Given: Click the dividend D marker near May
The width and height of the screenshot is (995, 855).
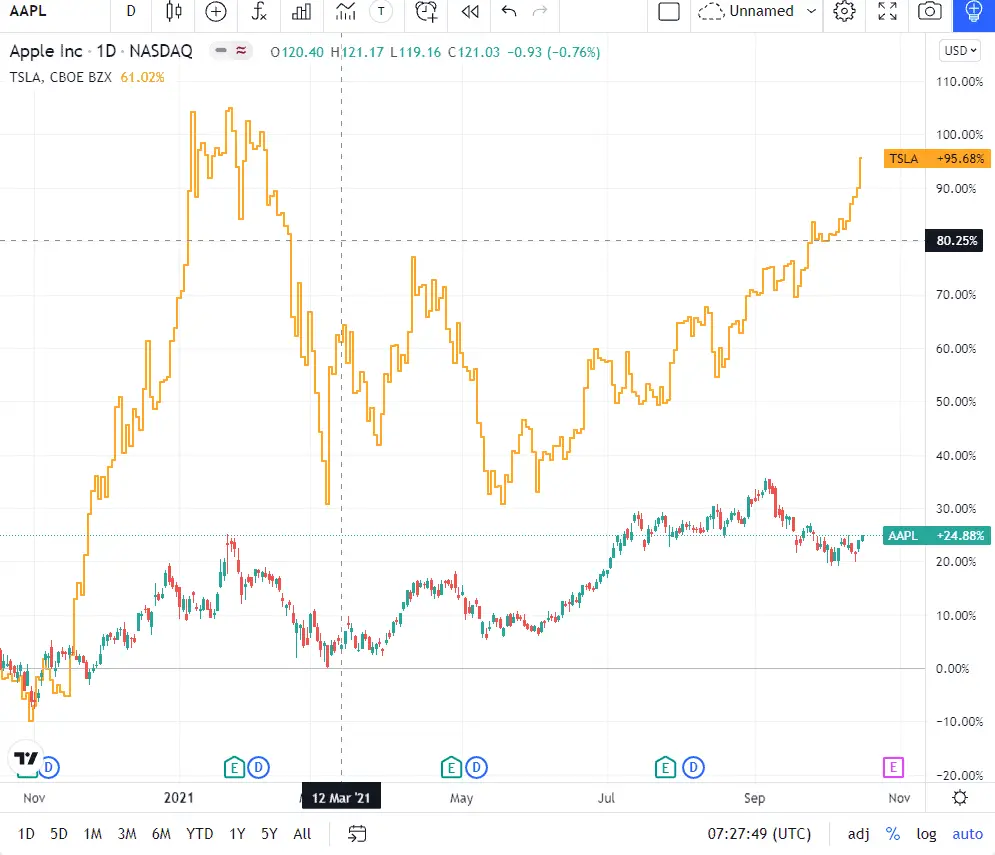Looking at the screenshot, I should [x=477, y=767].
